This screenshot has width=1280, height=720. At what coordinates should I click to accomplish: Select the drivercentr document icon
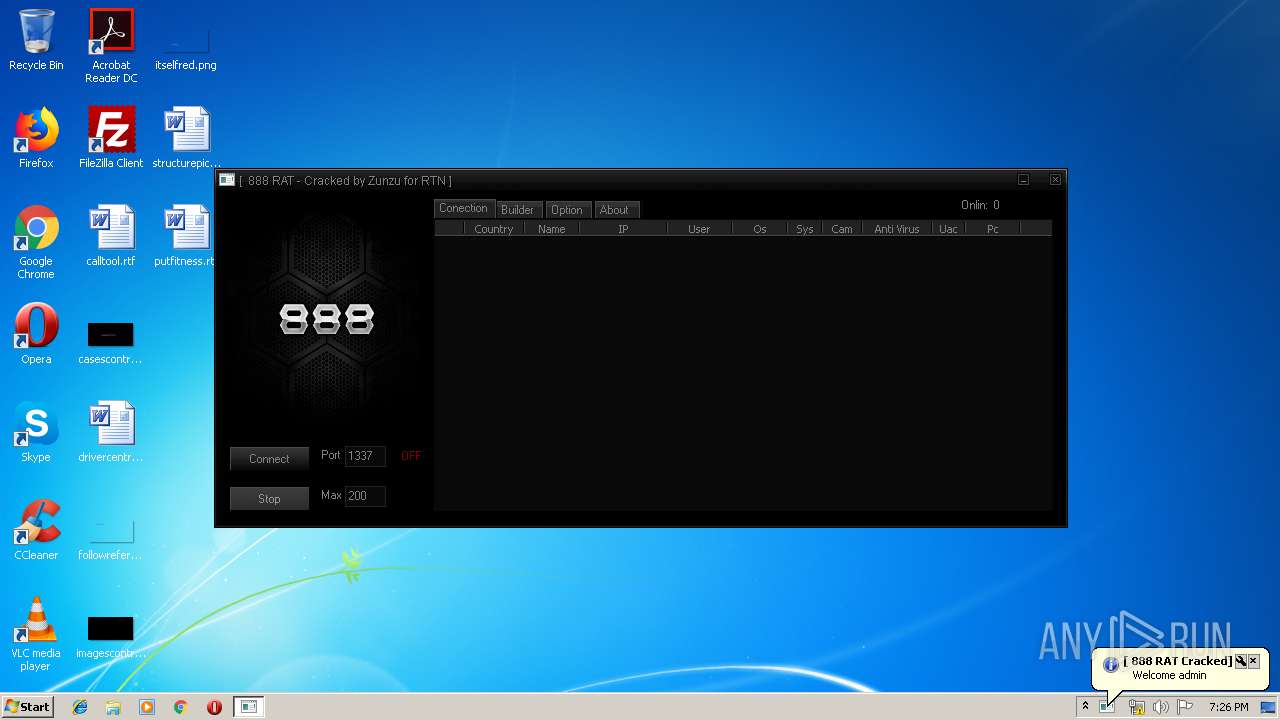pos(111,432)
